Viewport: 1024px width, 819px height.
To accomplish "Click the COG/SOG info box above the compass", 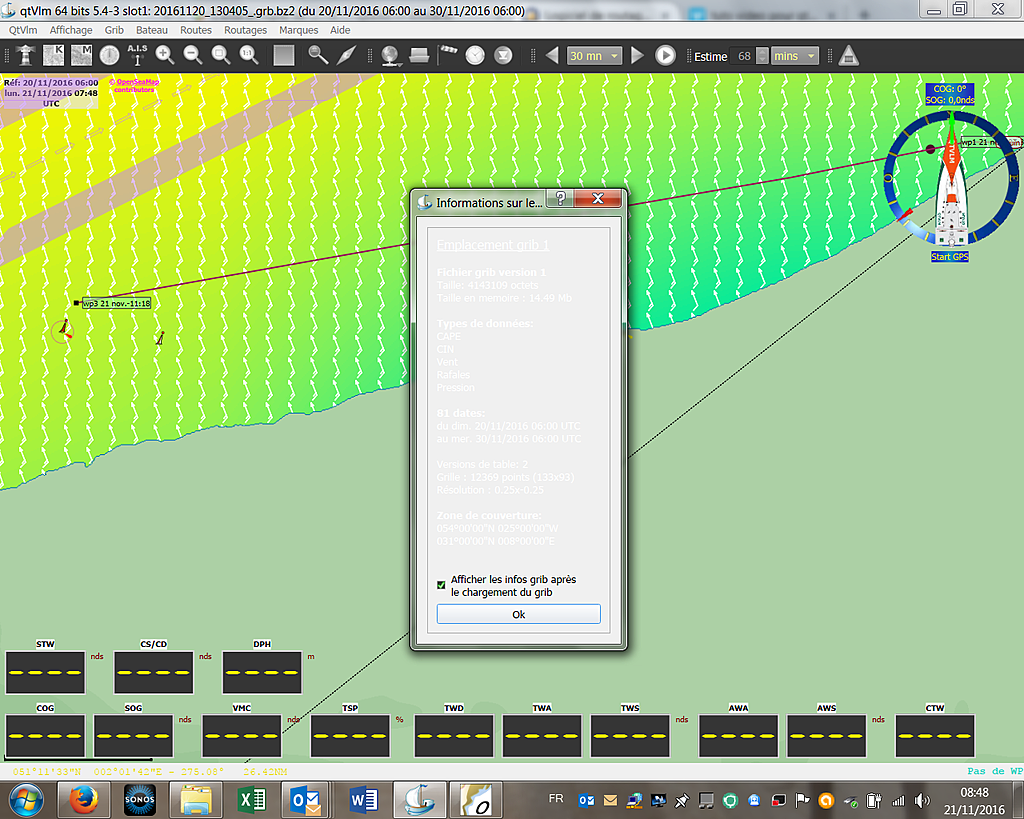I will click(950, 94).
